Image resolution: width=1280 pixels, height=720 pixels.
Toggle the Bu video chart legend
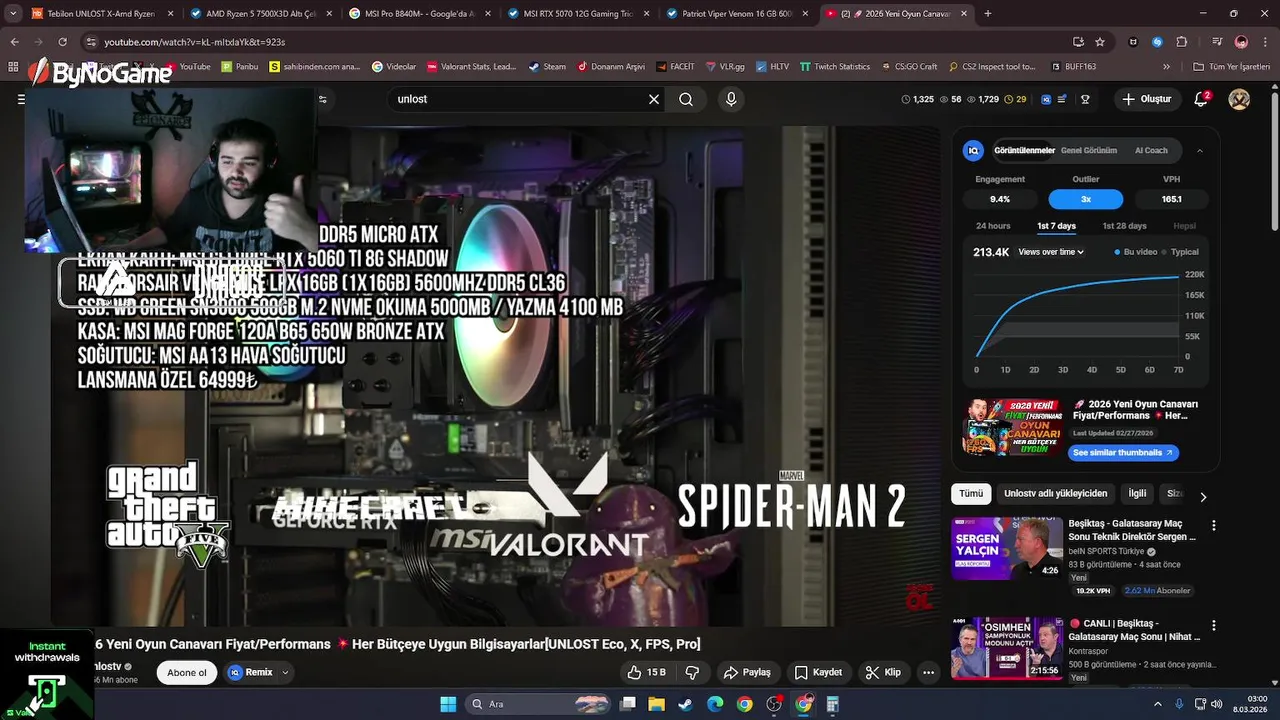click(1136, 252)
